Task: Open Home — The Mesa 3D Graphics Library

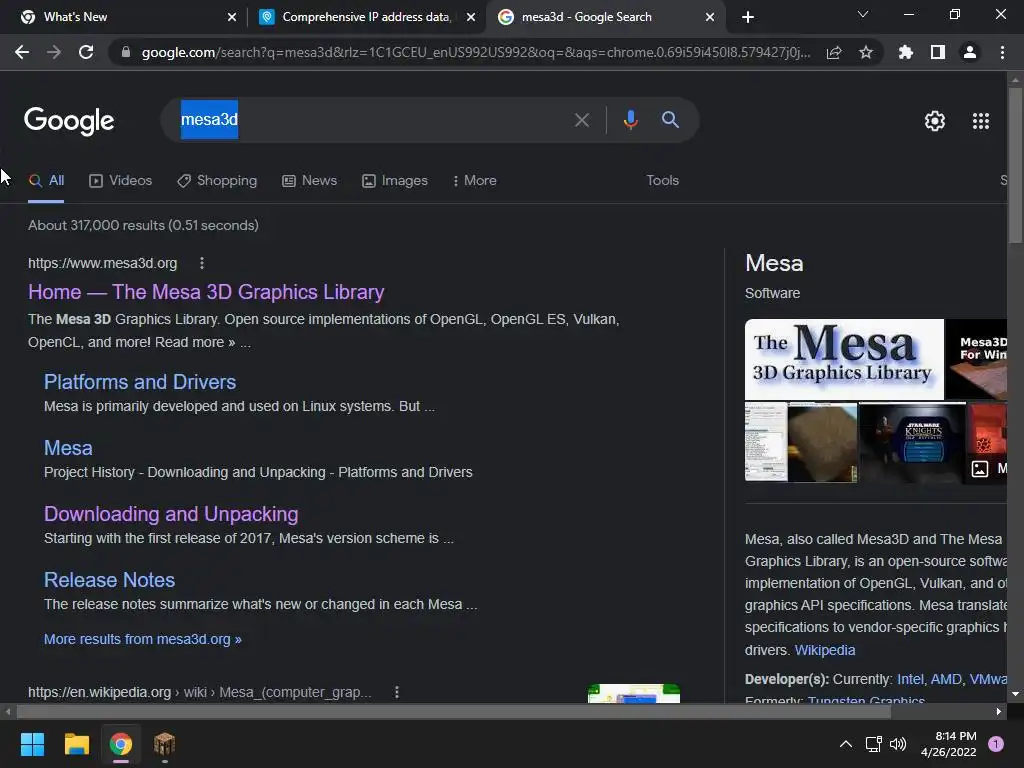Action: [206, 292]
